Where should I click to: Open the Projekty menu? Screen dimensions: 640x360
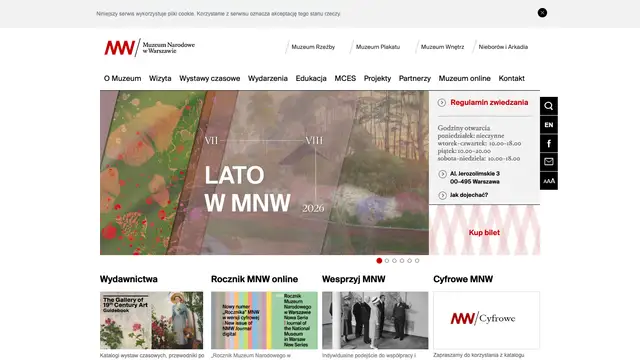click(x=378, y=78)
